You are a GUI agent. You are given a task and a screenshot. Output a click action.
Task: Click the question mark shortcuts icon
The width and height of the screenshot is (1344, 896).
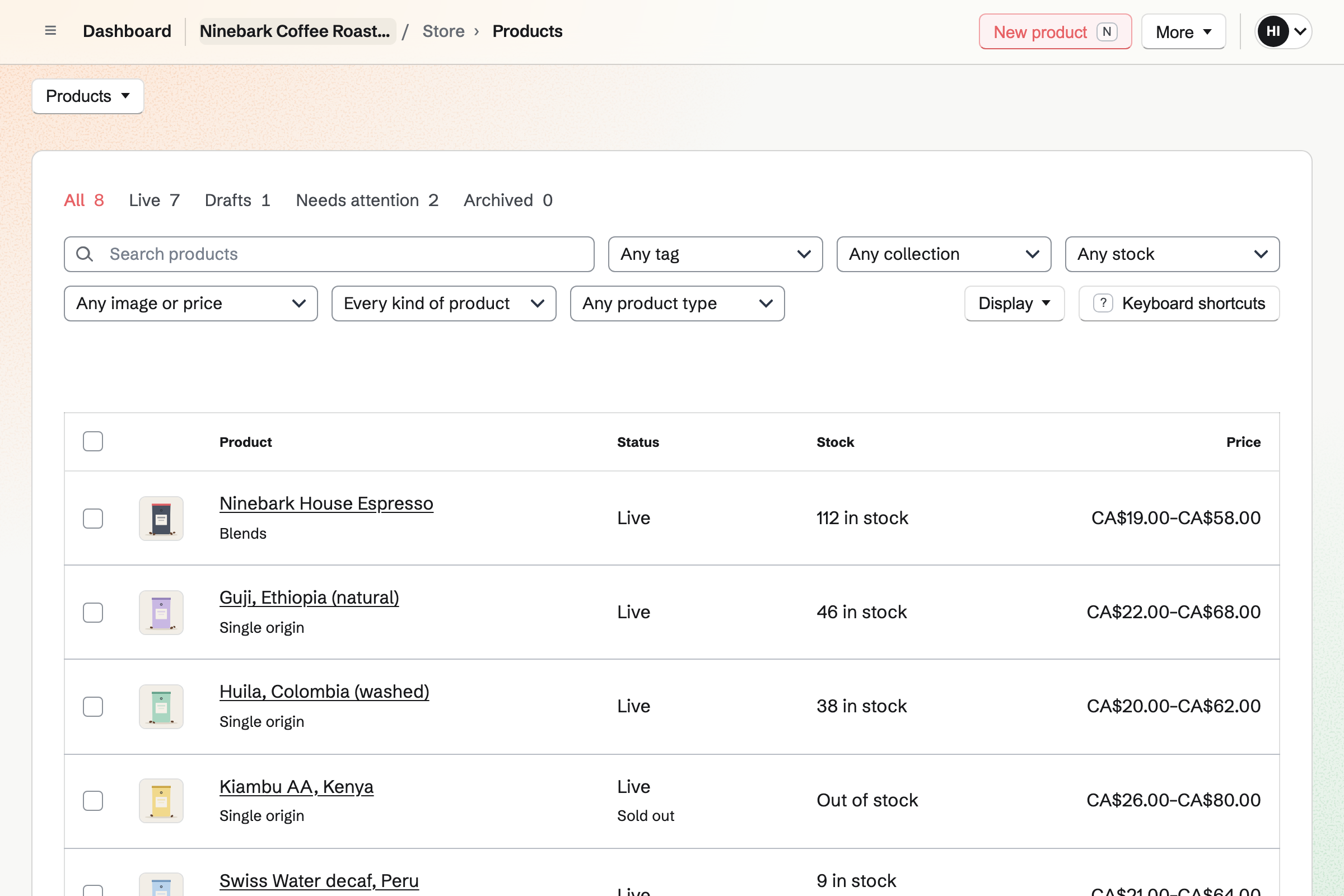(1103, 304)
